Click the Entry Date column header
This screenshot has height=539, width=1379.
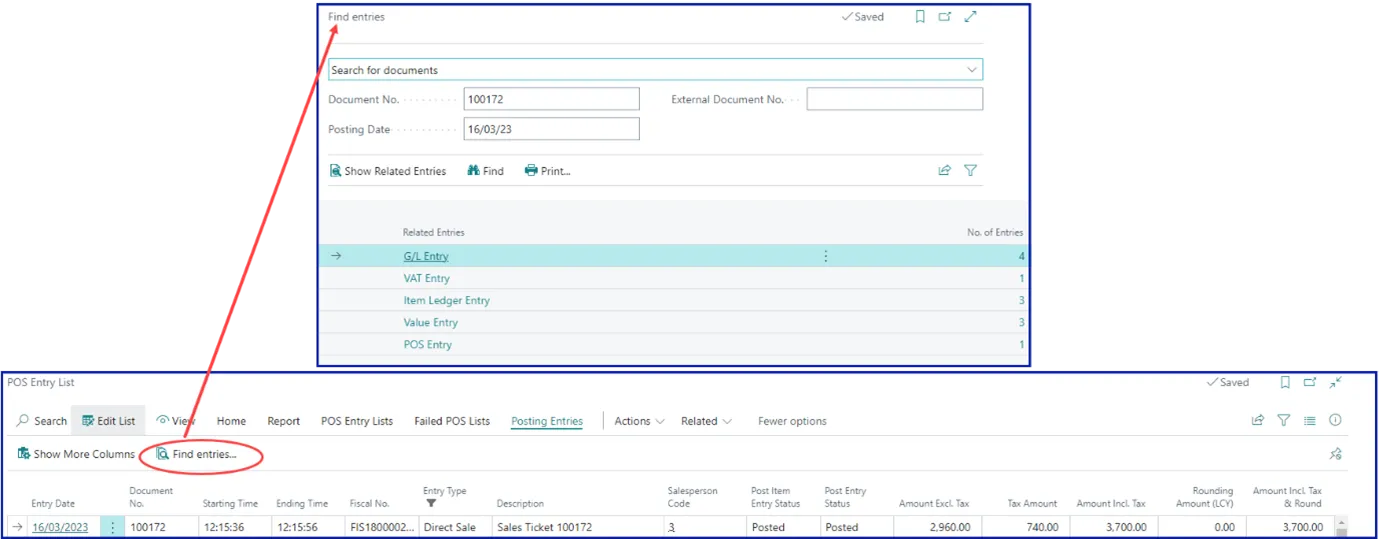pyautogui.click(x=53, y=504)
